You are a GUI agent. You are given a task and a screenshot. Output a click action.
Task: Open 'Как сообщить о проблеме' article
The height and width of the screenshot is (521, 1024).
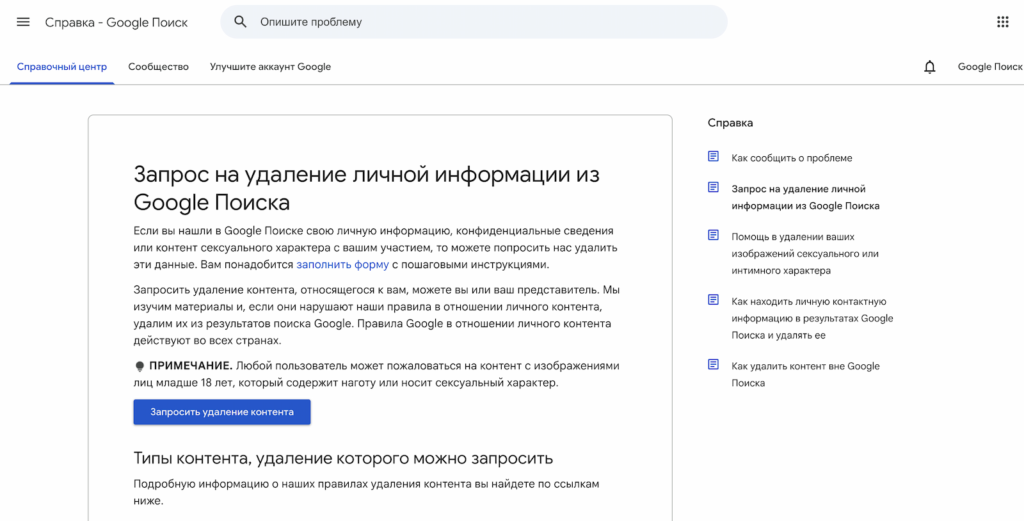coord(792,158)
